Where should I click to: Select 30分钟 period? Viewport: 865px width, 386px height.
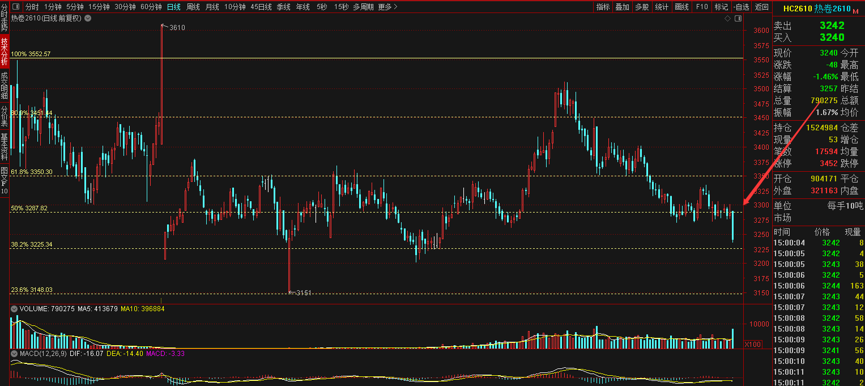[x=125, y=7]
